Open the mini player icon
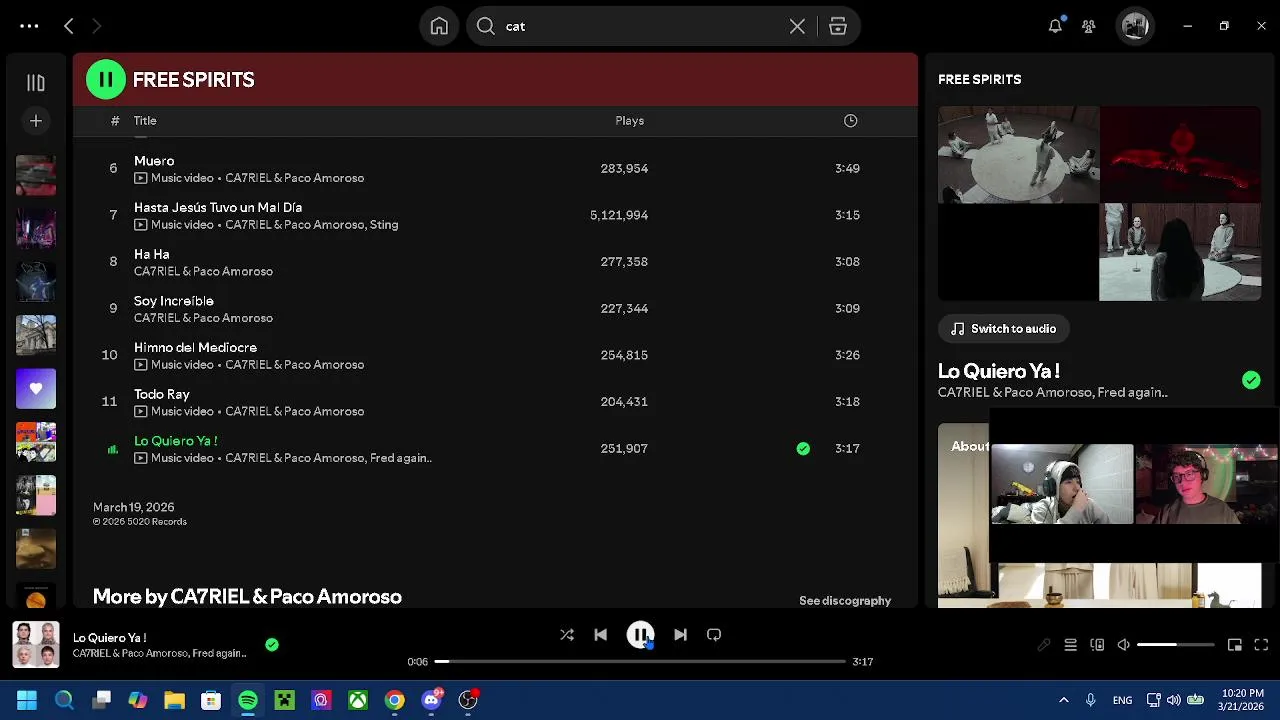 1235,645
